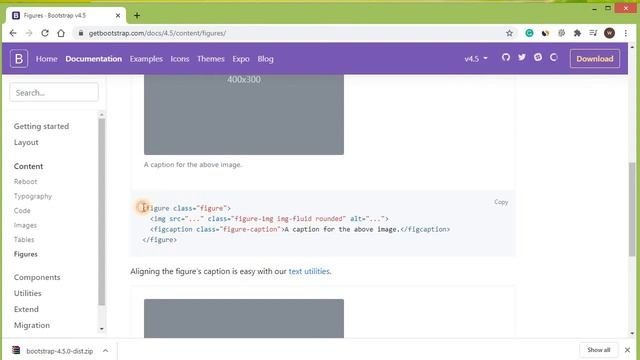This screenshot has width=640, height=360.
Task: Expand the v4.5 version dropdown
Action: [x=476, y=59]
